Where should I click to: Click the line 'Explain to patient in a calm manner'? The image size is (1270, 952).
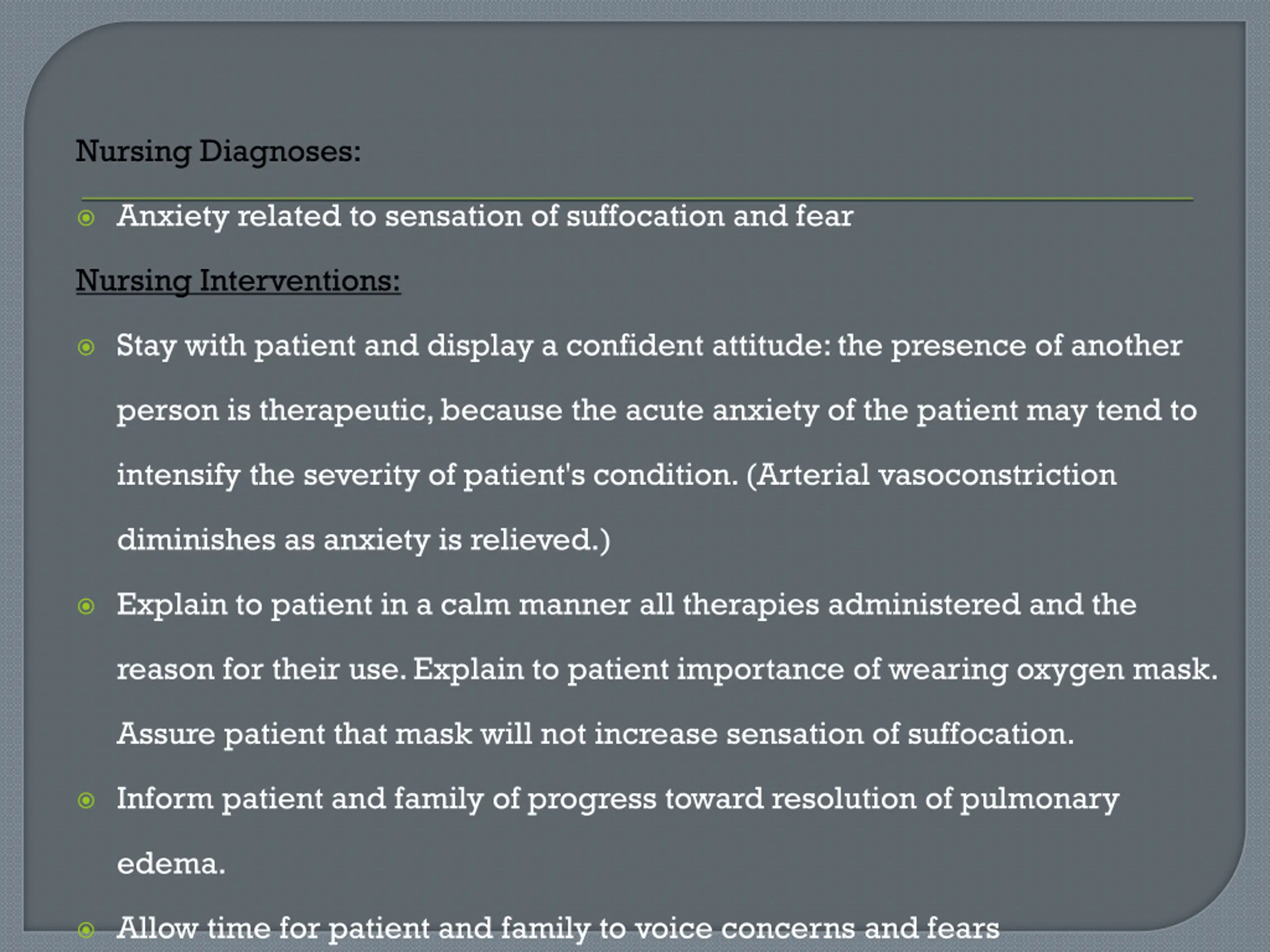(x=627, y=606)
